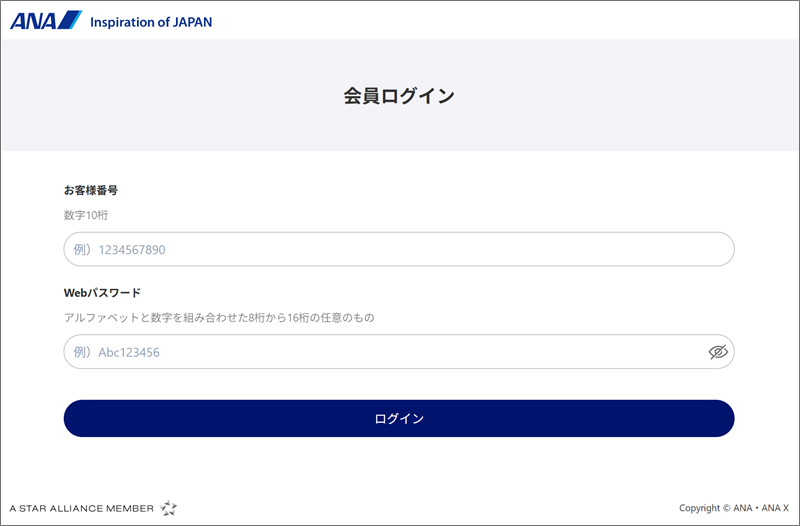Toggle Web password visibility eye icon

pos(718,352)
